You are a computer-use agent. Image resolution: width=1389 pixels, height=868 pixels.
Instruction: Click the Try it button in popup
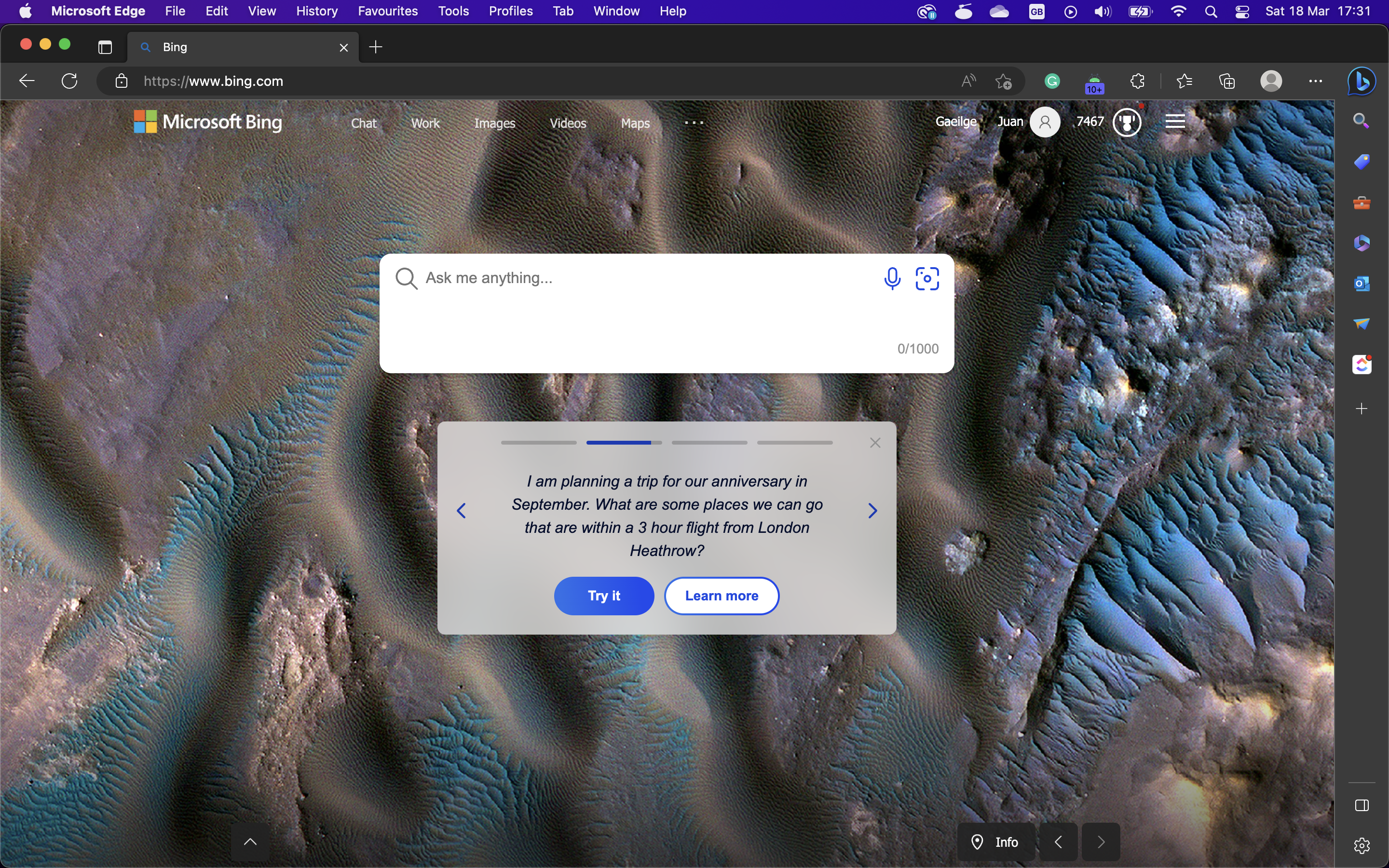(x=604, y=595)
